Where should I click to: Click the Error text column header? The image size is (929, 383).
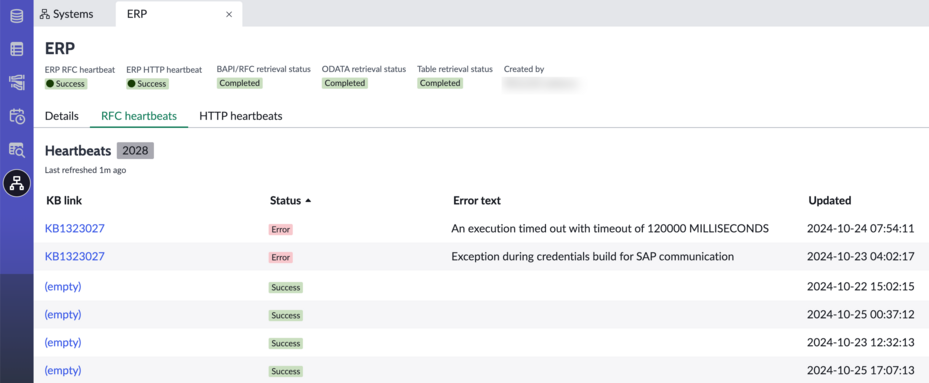tap(477, 200)
